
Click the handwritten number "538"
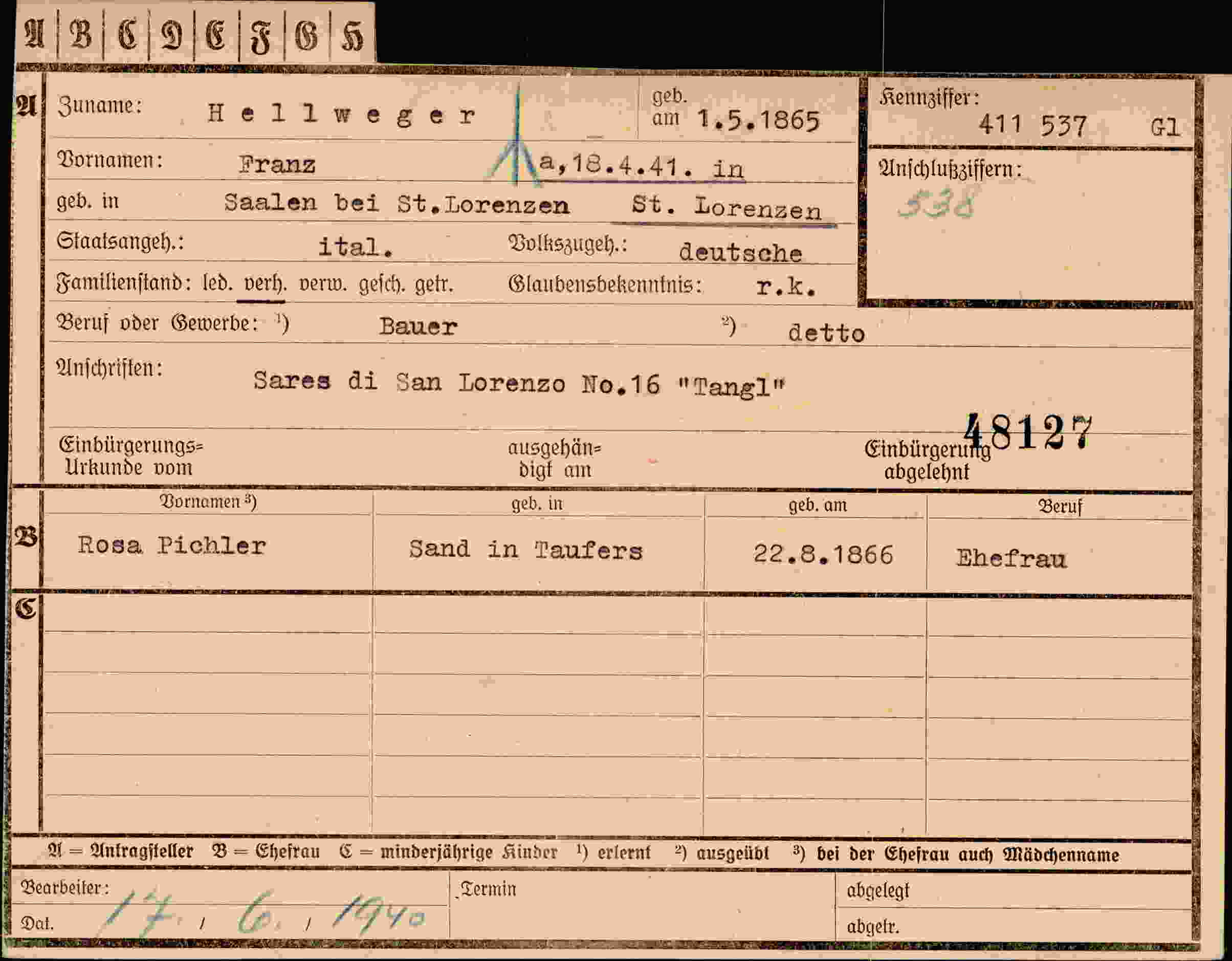pos(936,205)
